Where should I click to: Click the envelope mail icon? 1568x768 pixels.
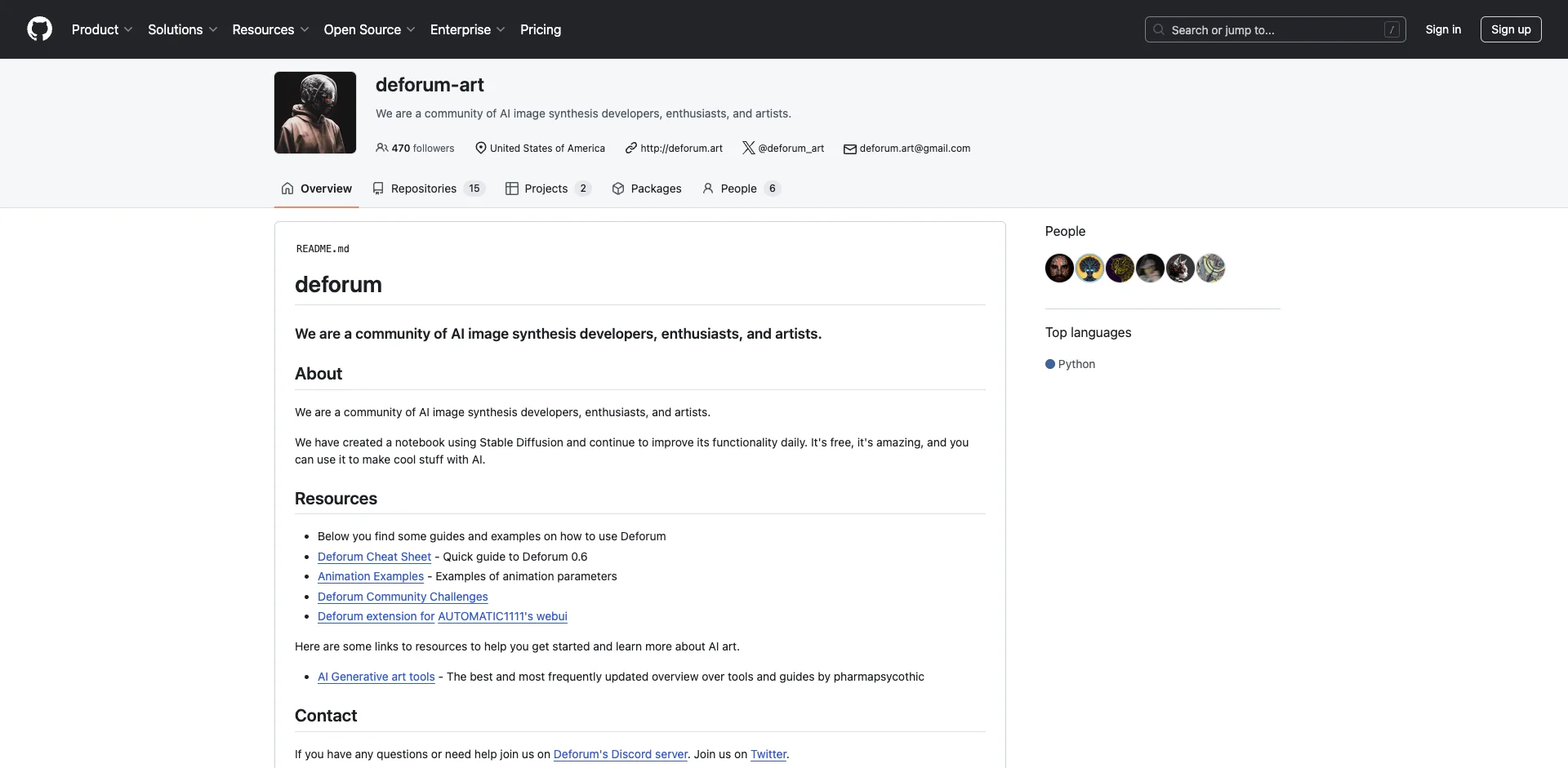pyautogui.click(x=849, y=149)
